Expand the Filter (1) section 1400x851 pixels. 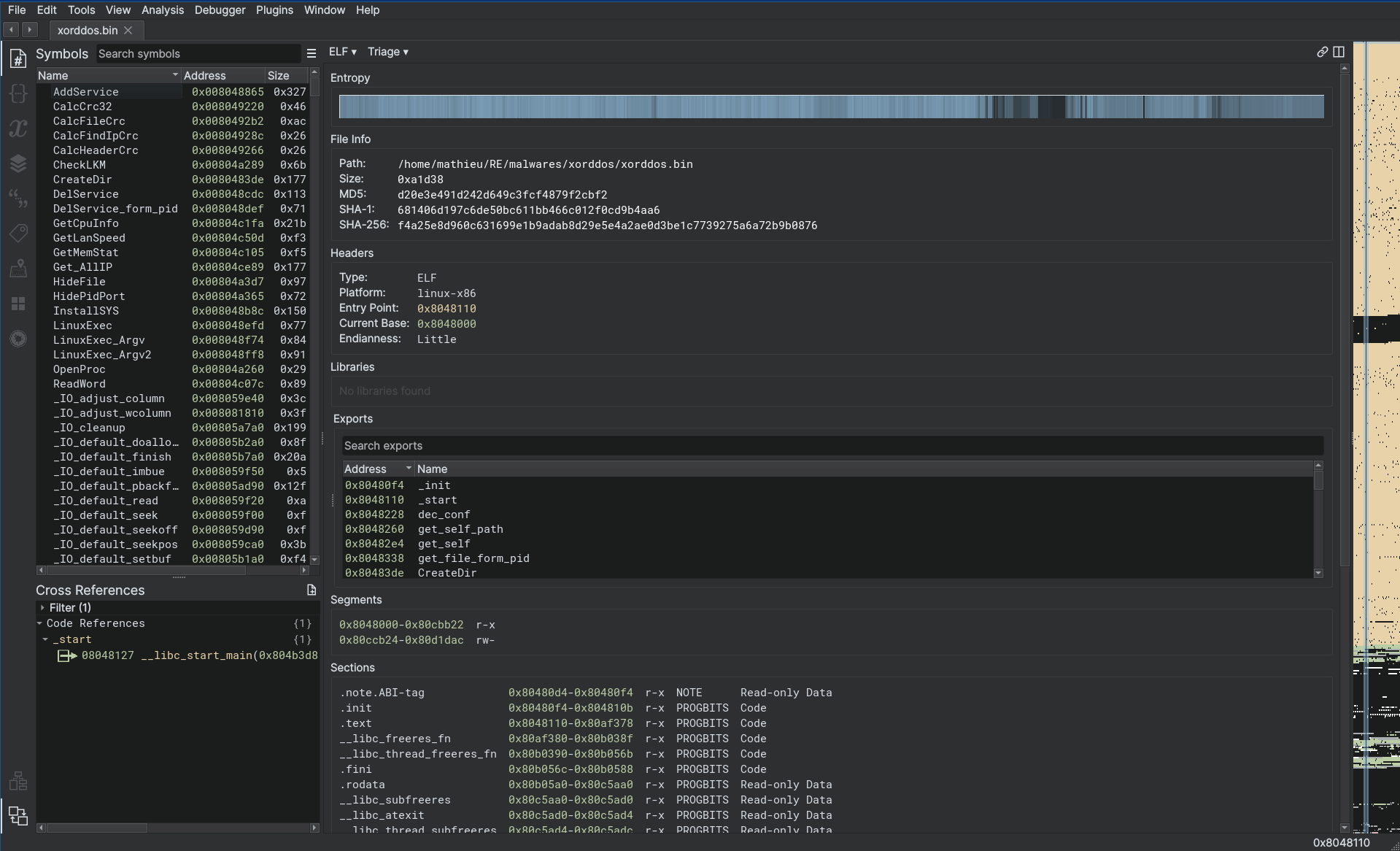42,607
